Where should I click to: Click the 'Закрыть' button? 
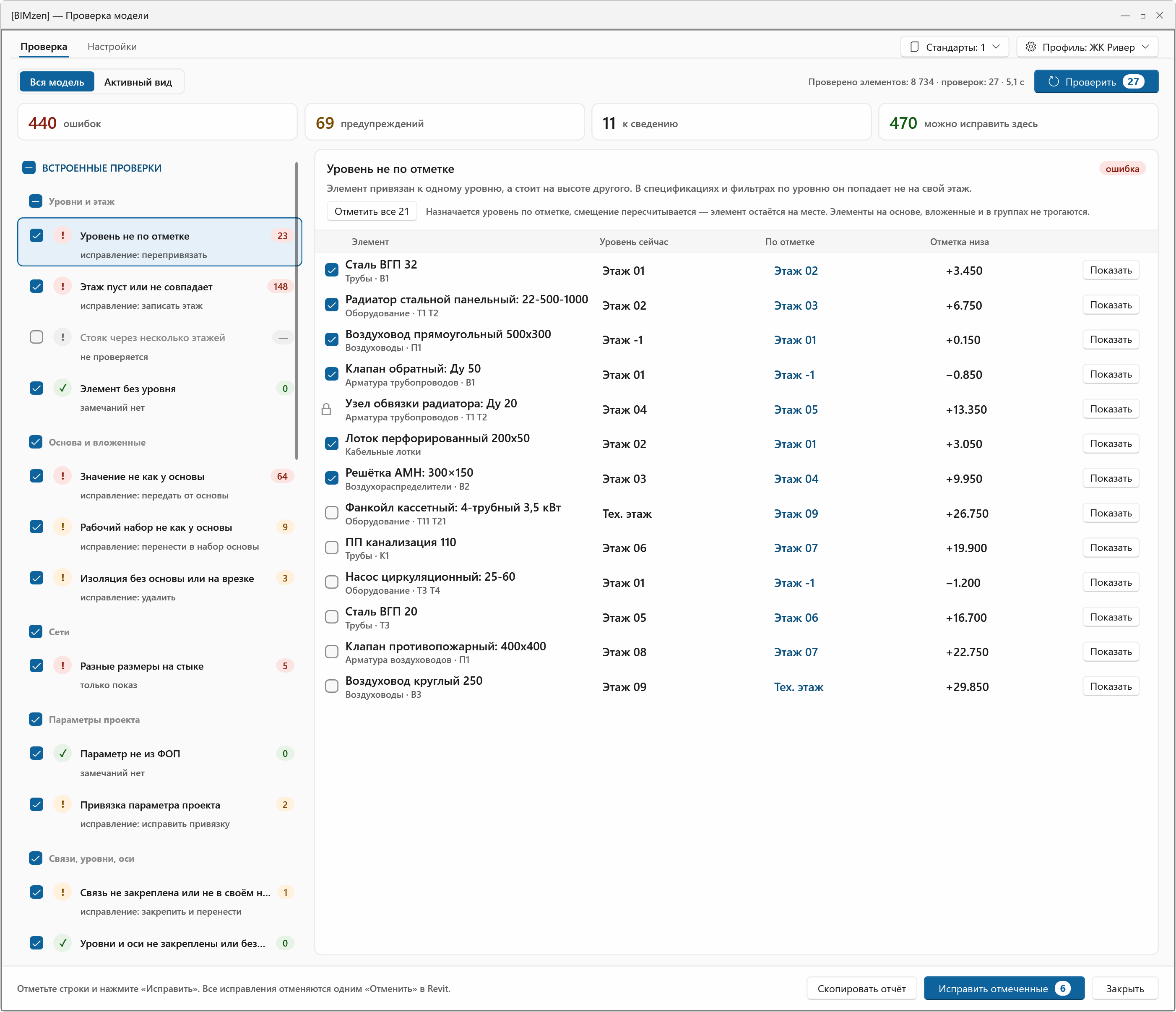tap(1124, 988)
